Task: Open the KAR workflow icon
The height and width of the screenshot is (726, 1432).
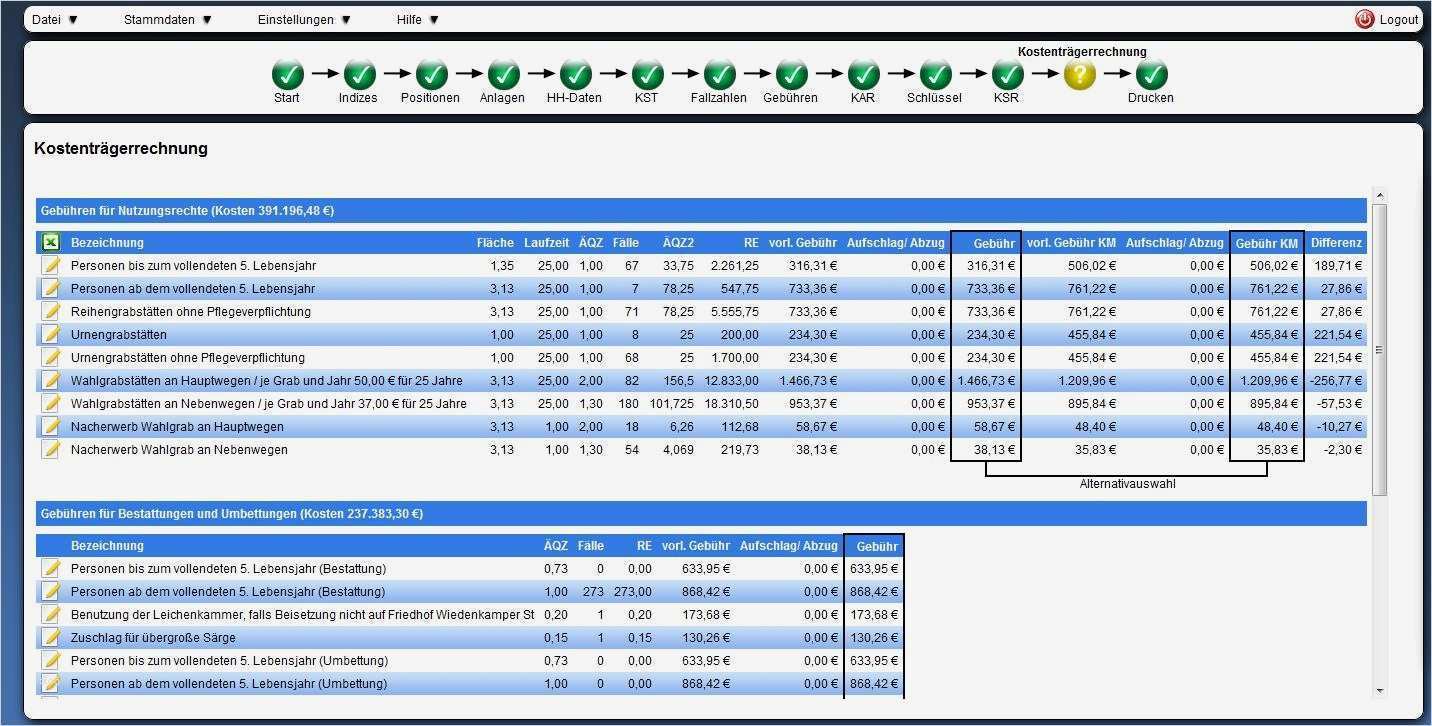Action: click(862, 73)
